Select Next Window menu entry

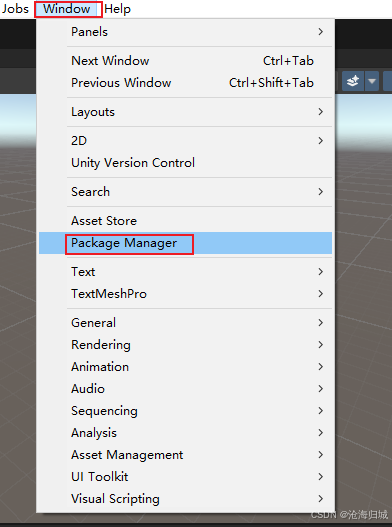click(x=185, y=61)
